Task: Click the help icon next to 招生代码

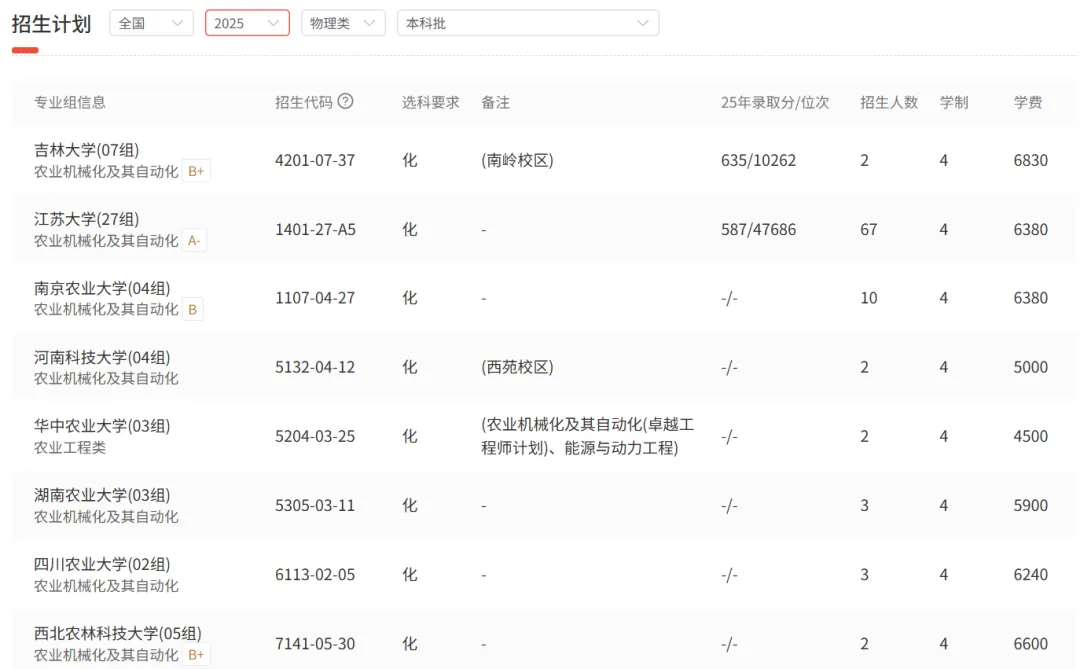Action: (346, 101)
